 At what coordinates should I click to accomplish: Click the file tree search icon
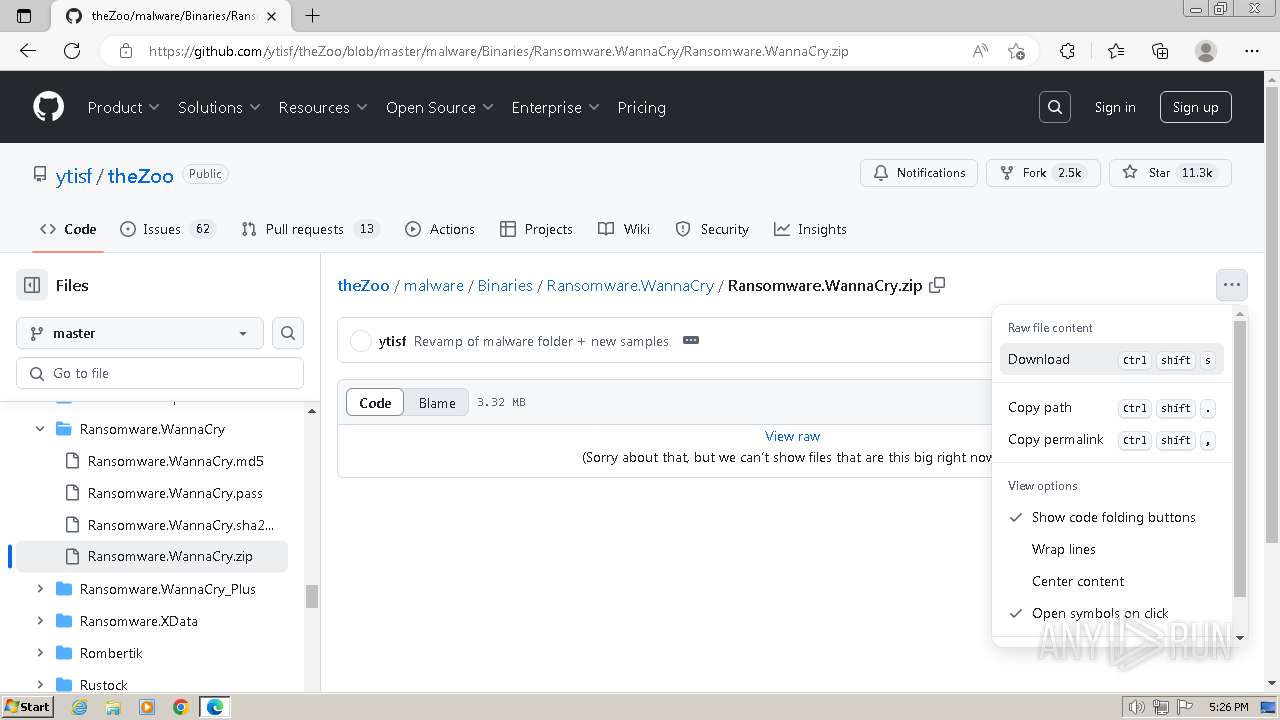click(288, 333)
